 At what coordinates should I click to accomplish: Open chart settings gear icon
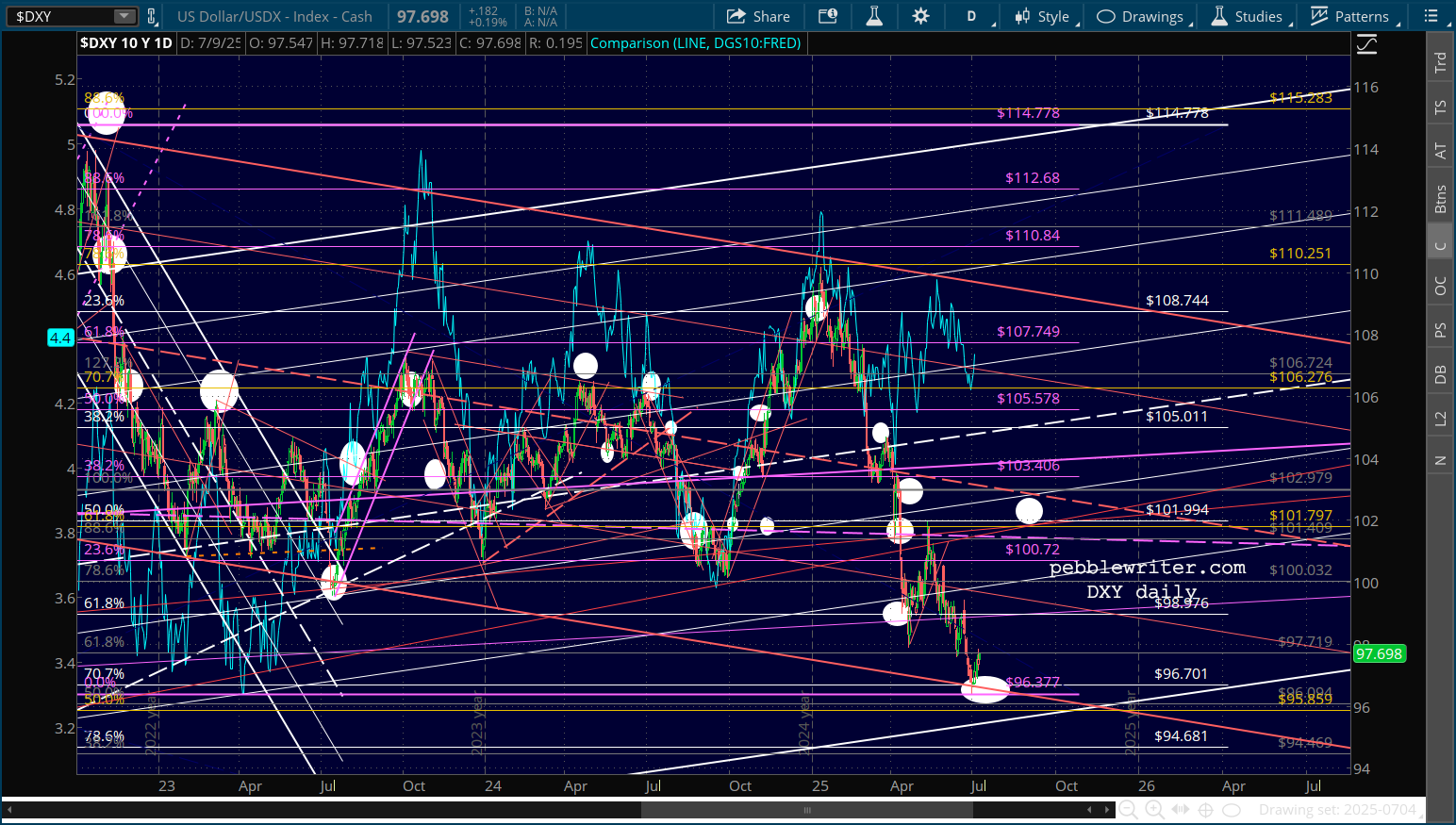point(920,16)
